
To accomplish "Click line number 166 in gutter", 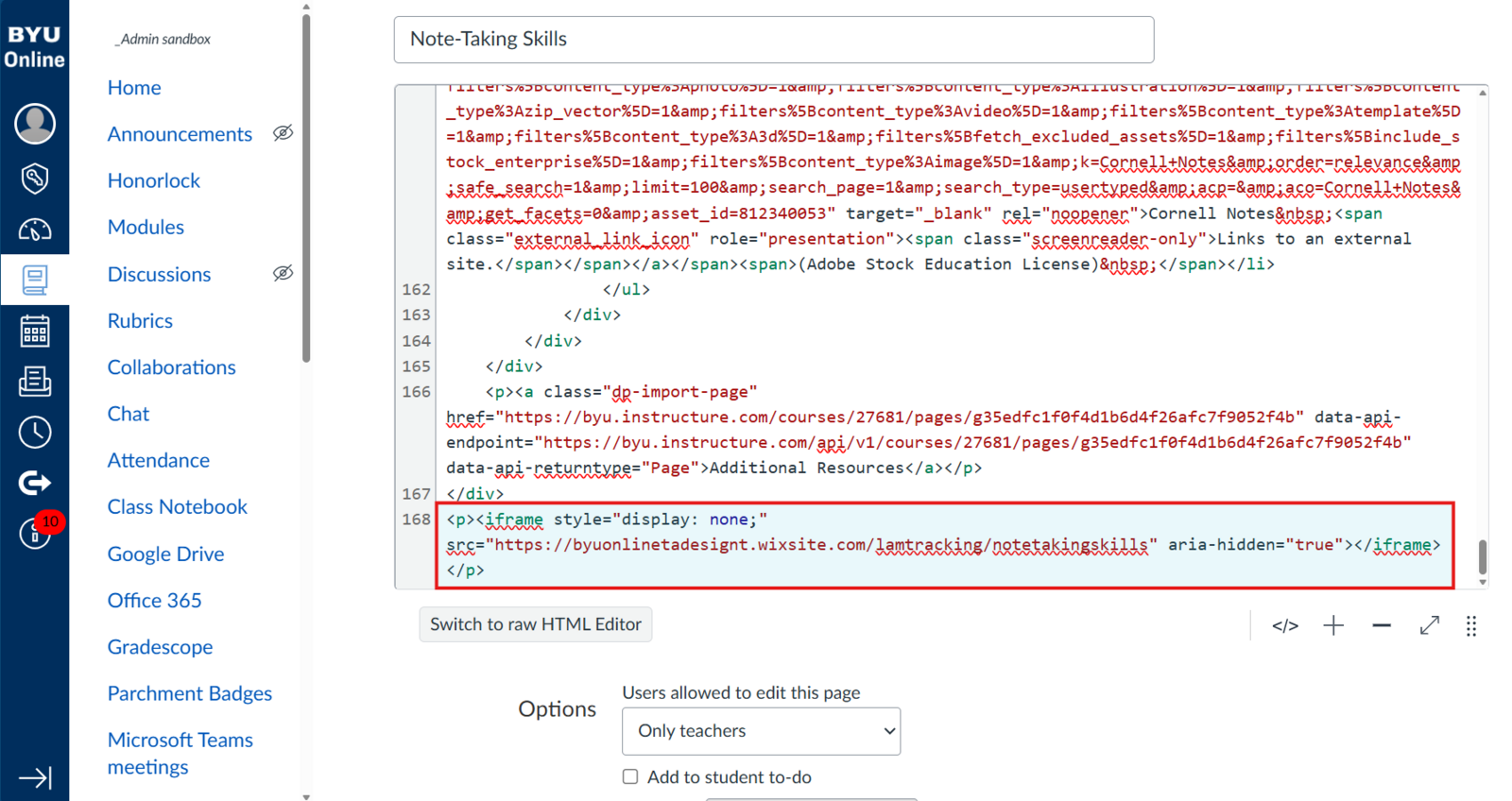I will point(416,392).
